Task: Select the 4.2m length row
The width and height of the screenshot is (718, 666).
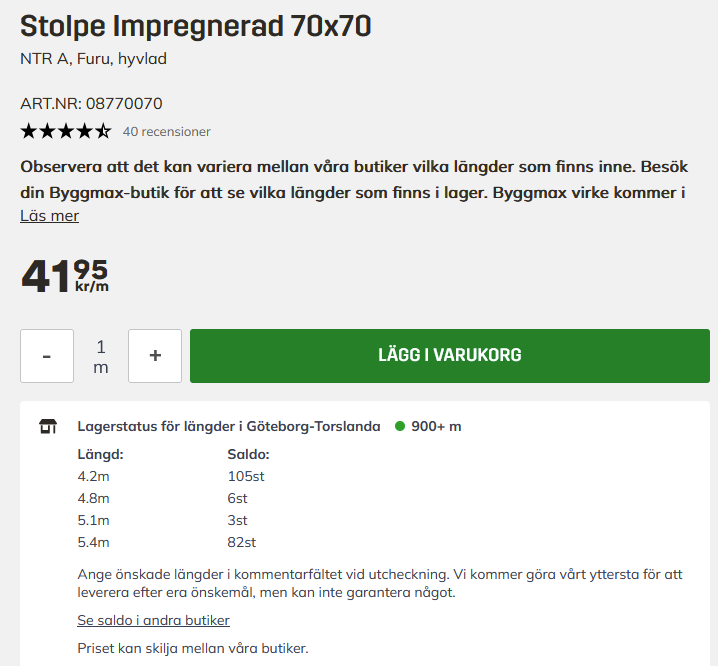Action: pos(94,476)
